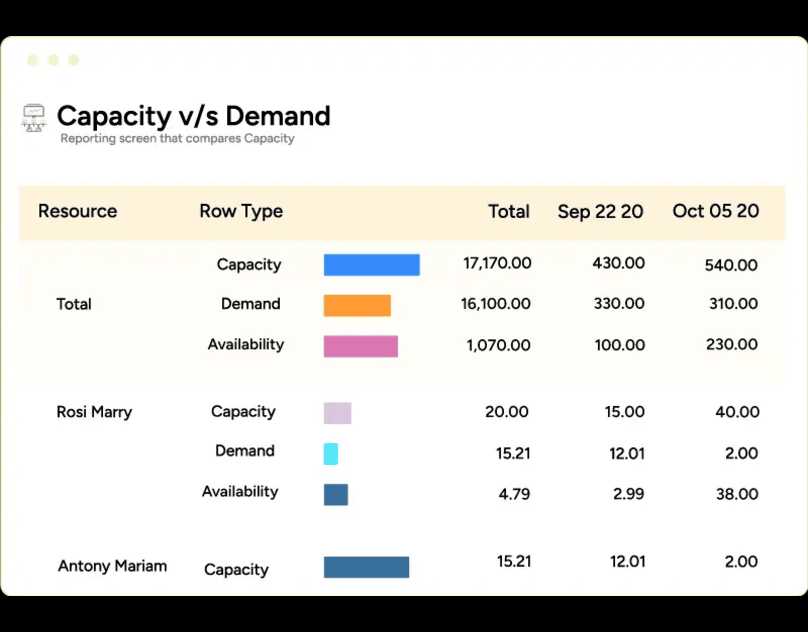The height and width of the screenshot is (632, 808).
Task: Click the Row Type column header
Action: pyautogui.click(x=241, y=211)
